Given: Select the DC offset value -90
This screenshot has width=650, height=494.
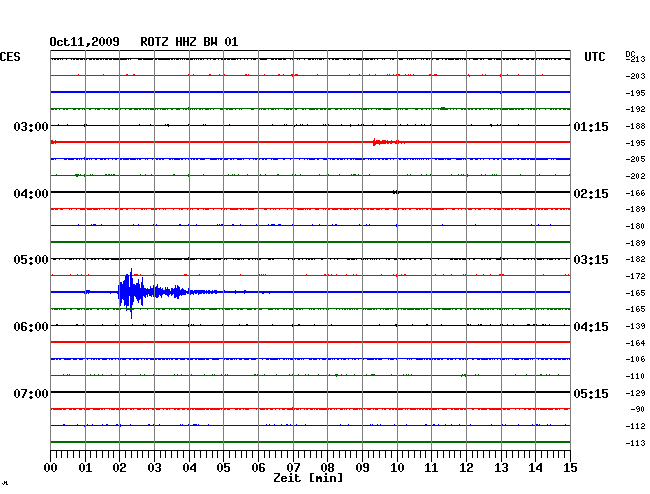Looking at the screenshot, I should click(x=638, y=409).
